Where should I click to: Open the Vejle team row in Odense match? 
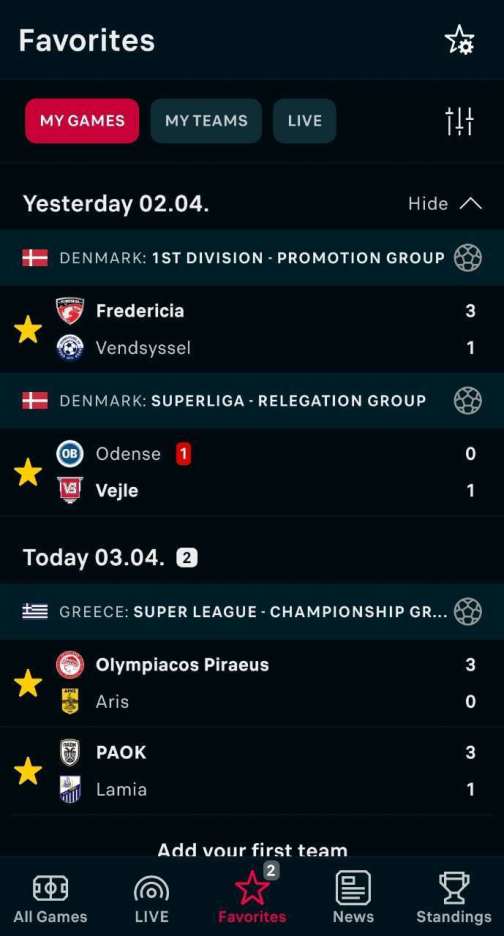pos(252,491)
